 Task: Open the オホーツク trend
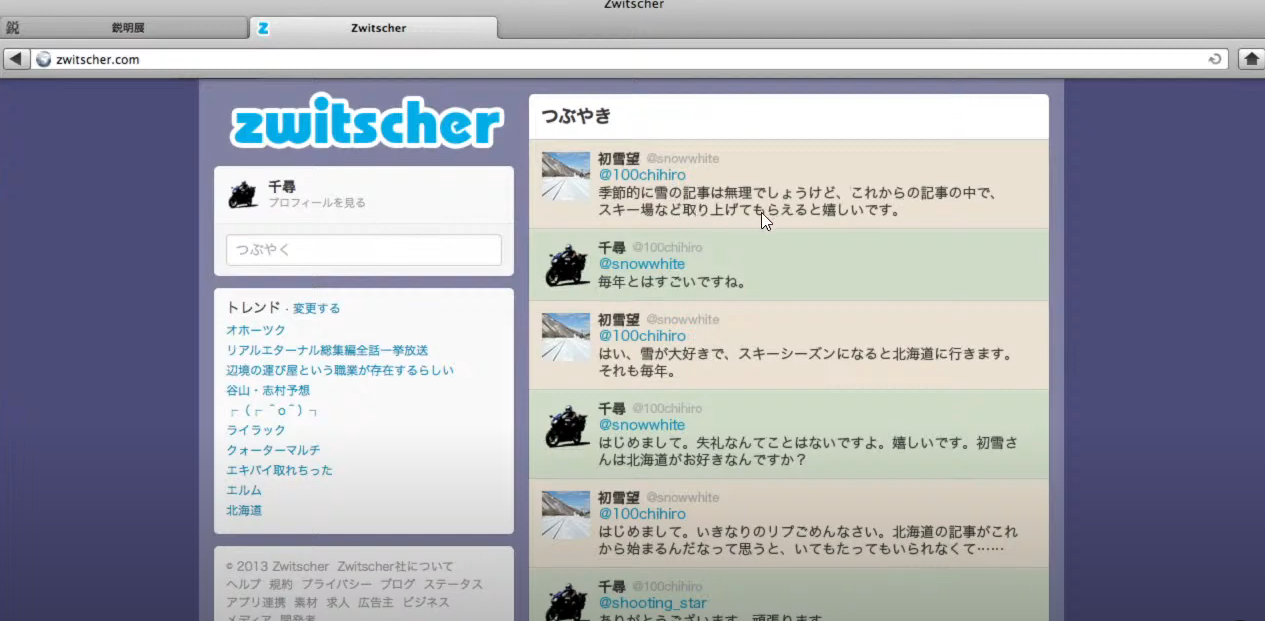256,330
